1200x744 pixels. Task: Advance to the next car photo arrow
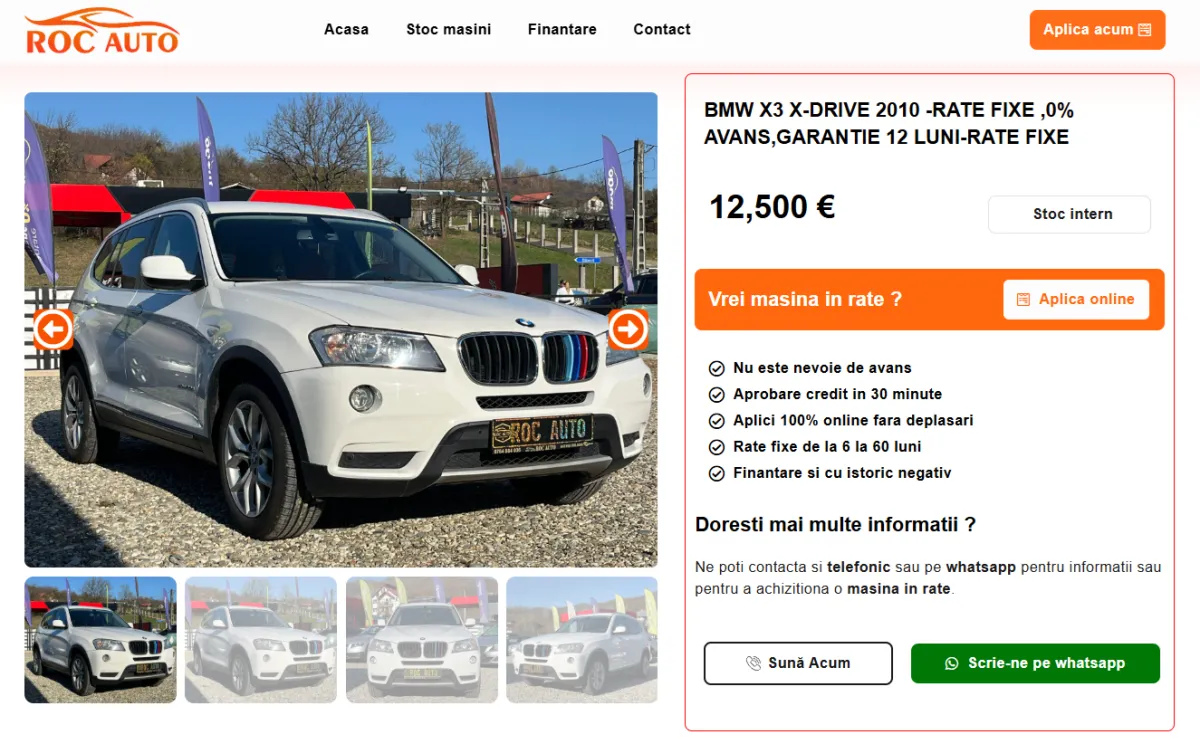point(628,329)
